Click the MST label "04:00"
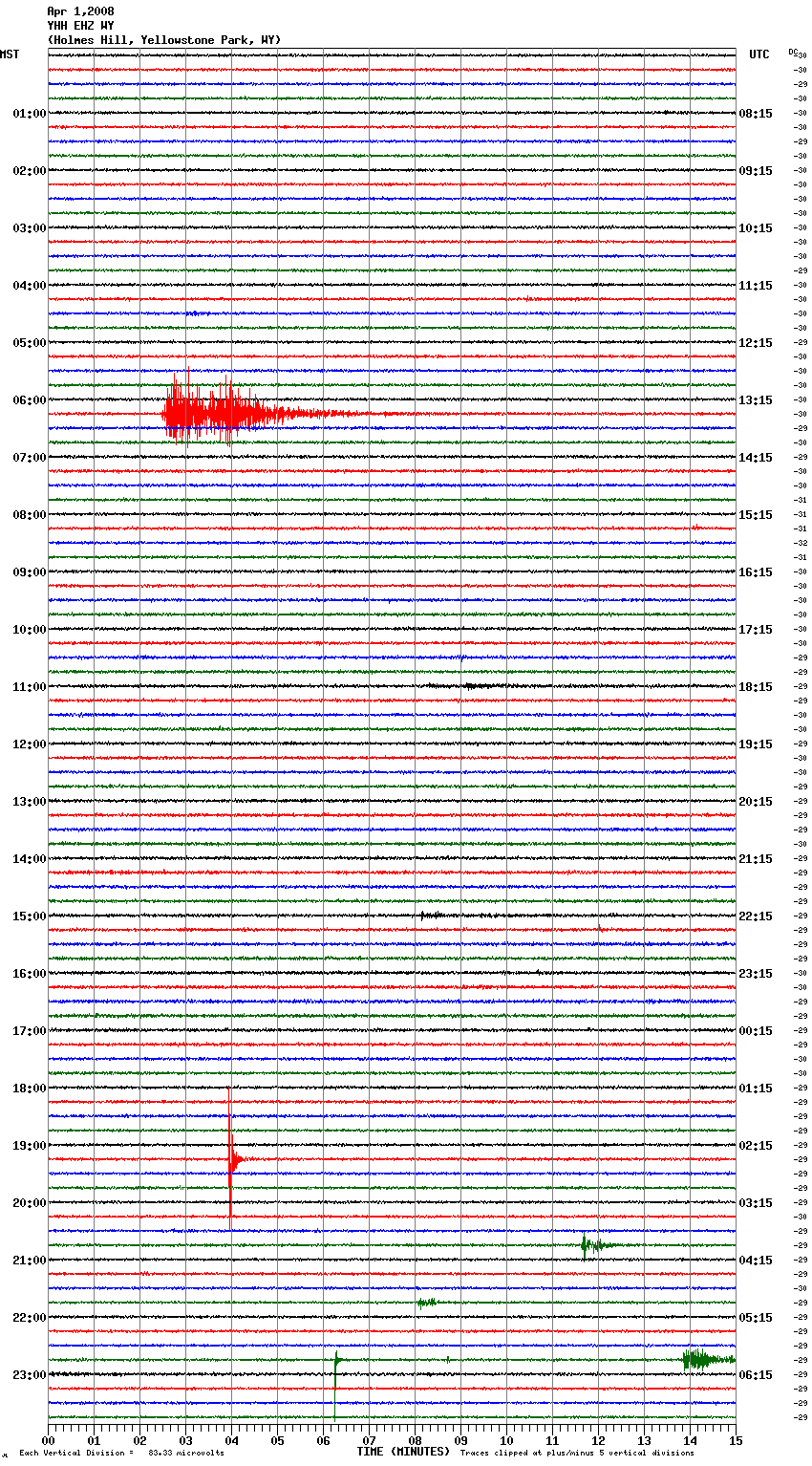 point(30,286)
